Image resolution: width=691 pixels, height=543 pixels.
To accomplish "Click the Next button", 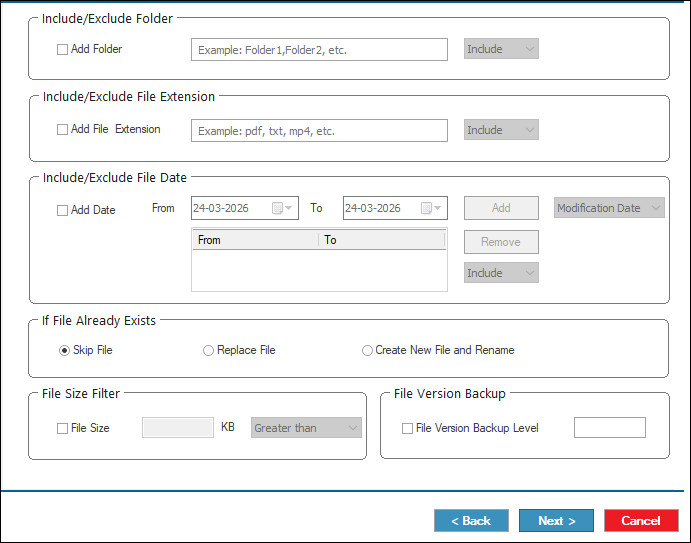I will (556, 521).
